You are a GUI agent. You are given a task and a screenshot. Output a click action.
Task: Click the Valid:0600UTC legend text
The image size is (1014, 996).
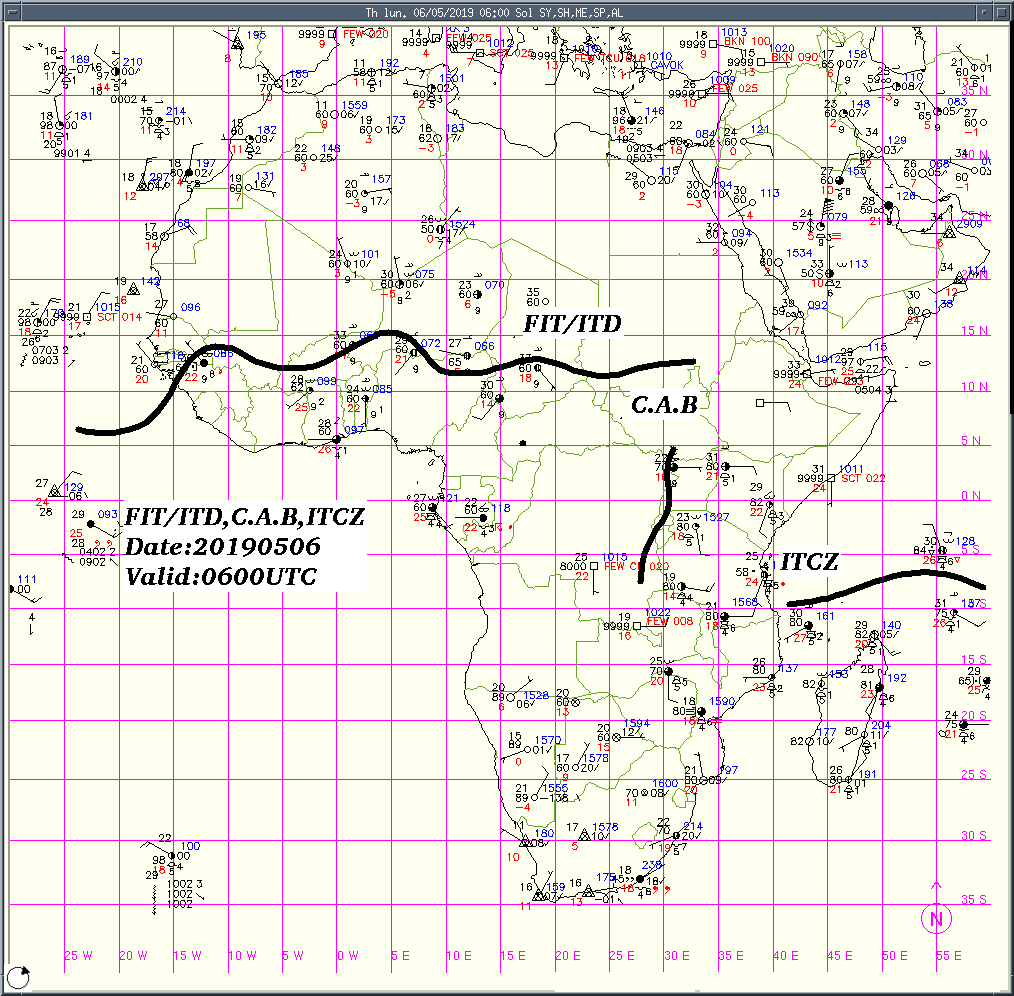(x=221, y=577)
